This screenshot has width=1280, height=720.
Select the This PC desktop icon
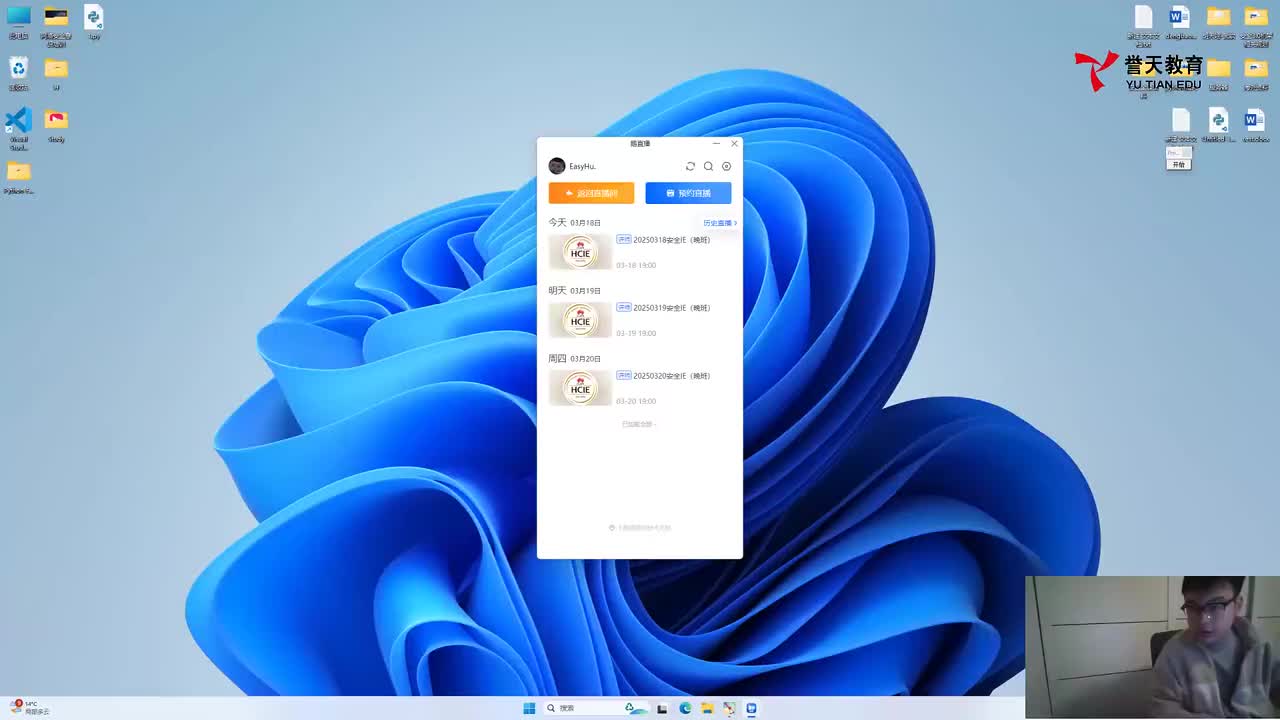point(18,23)
